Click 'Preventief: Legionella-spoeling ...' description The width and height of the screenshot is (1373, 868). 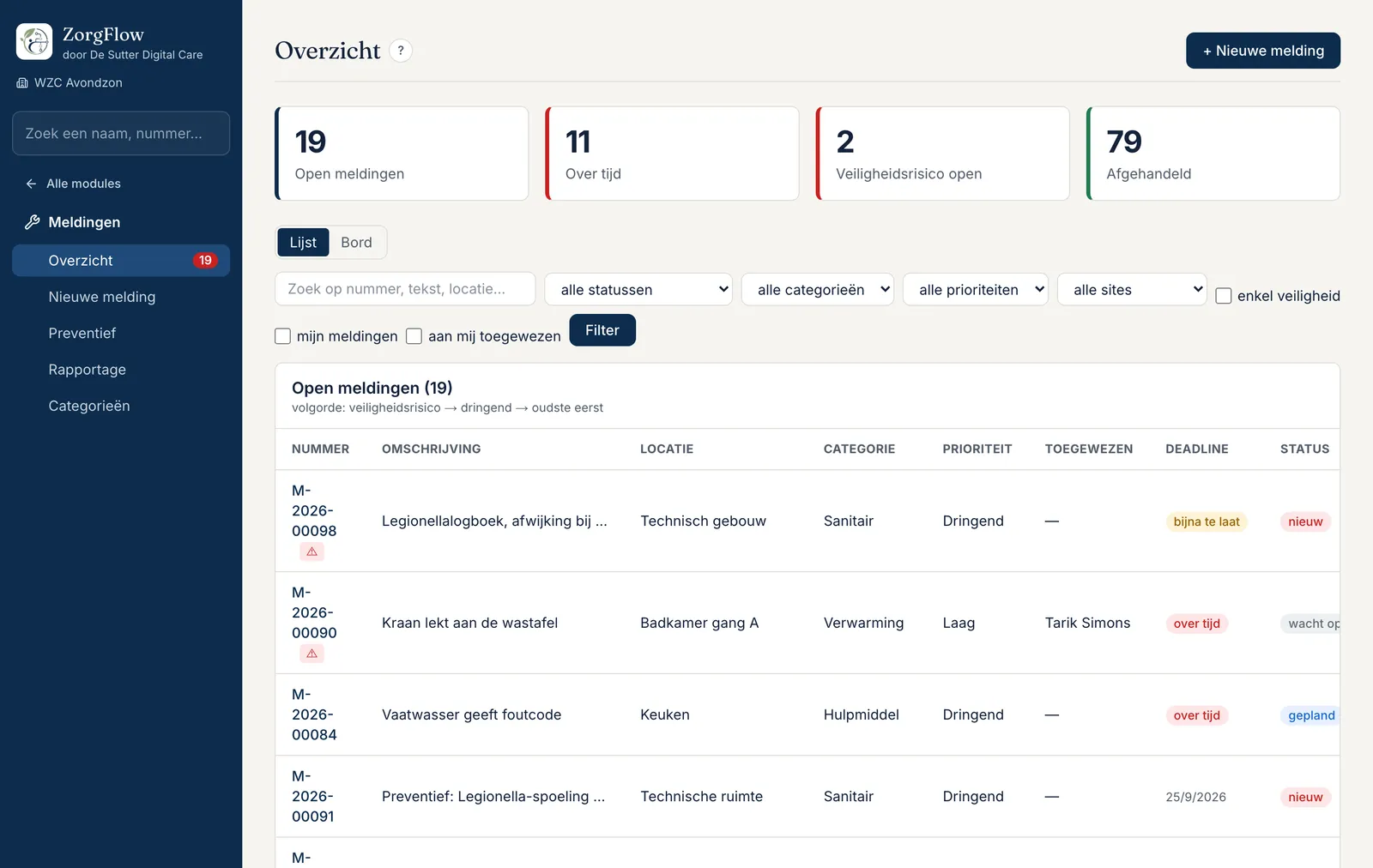493,796
